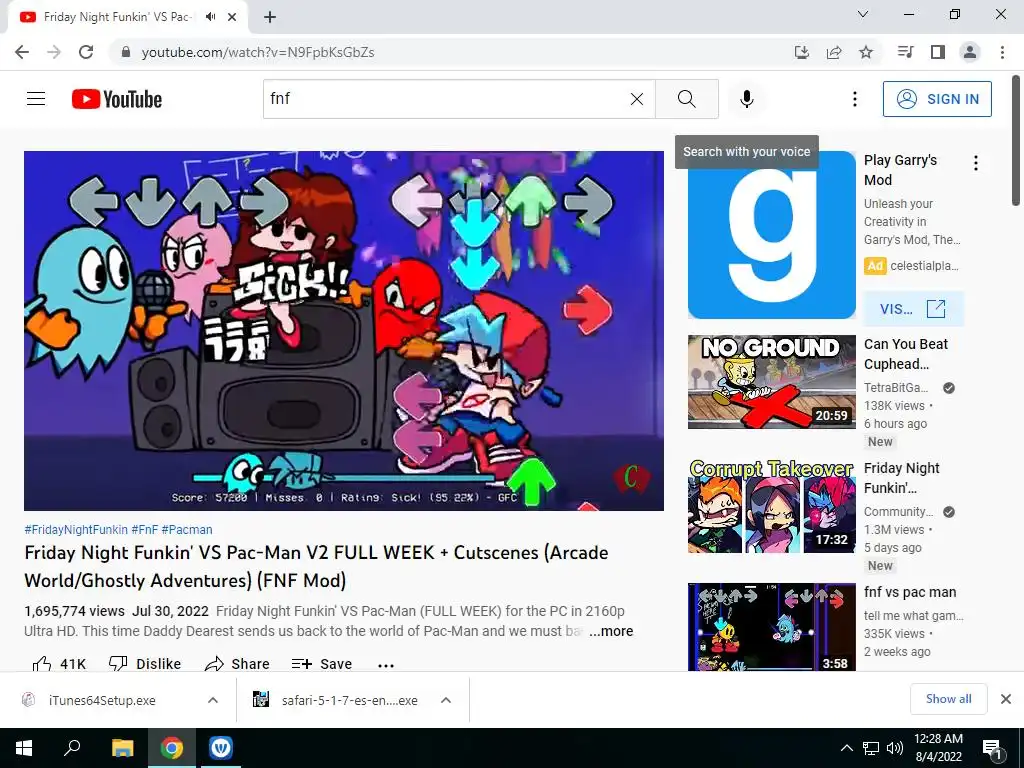1024x768 pixels.
Task: Open the media control icon
Action: click(905, 52)
